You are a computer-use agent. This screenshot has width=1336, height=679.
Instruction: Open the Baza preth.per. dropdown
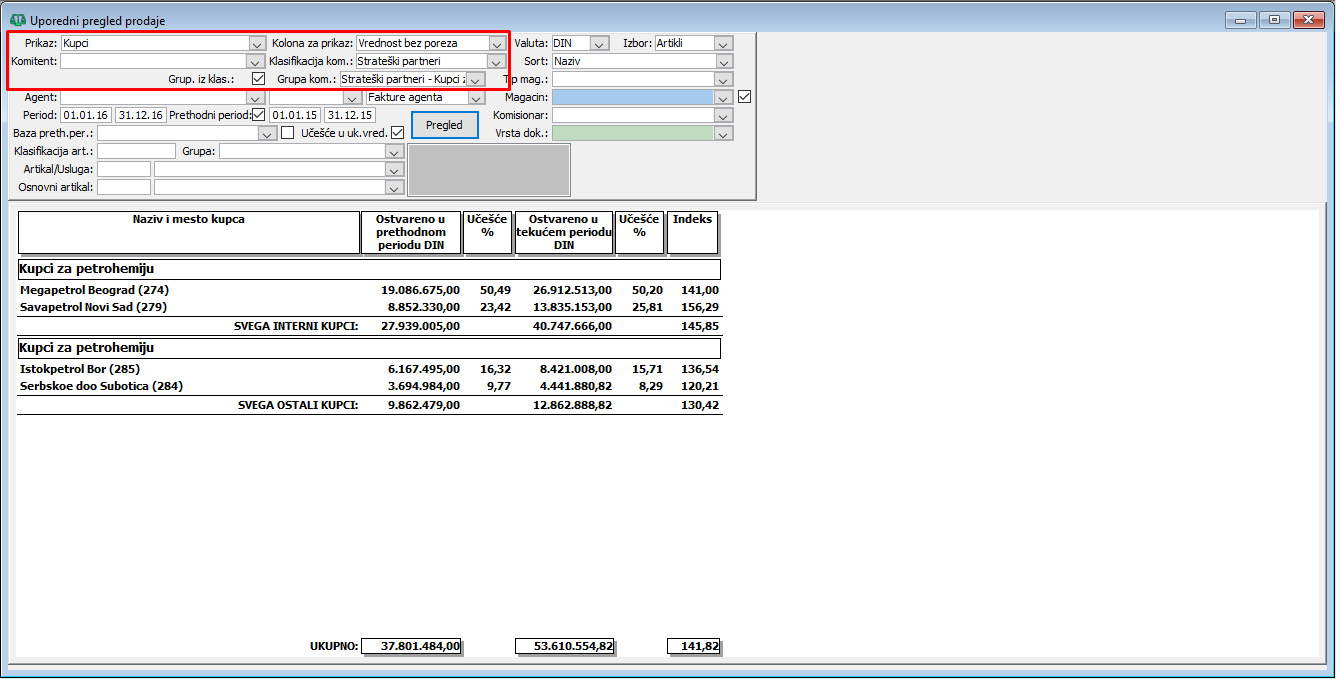[268, 133]
